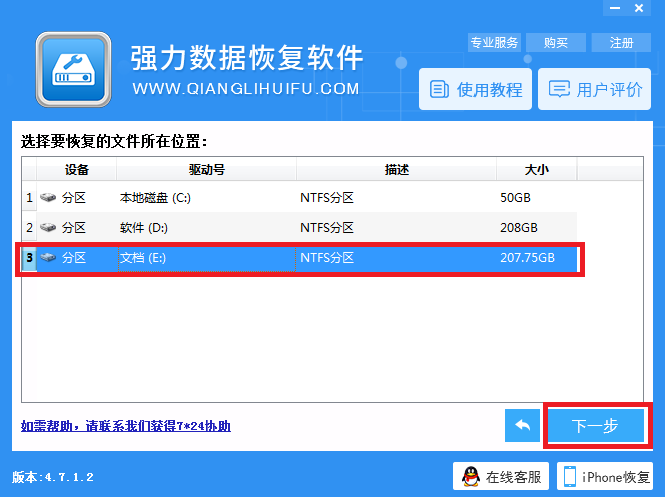Open 用户评价 user reviews
The height and width of the screenshot is (497, 665).
pos(594,89)
